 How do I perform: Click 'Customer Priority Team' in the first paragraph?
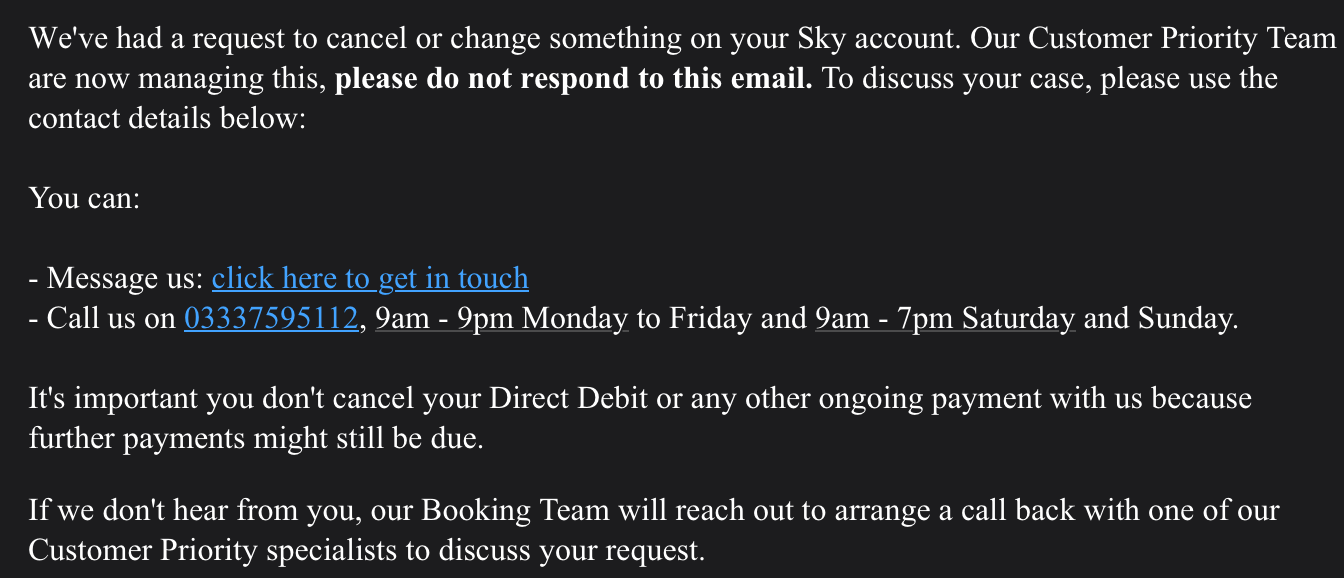click(x=1182, y=38)
